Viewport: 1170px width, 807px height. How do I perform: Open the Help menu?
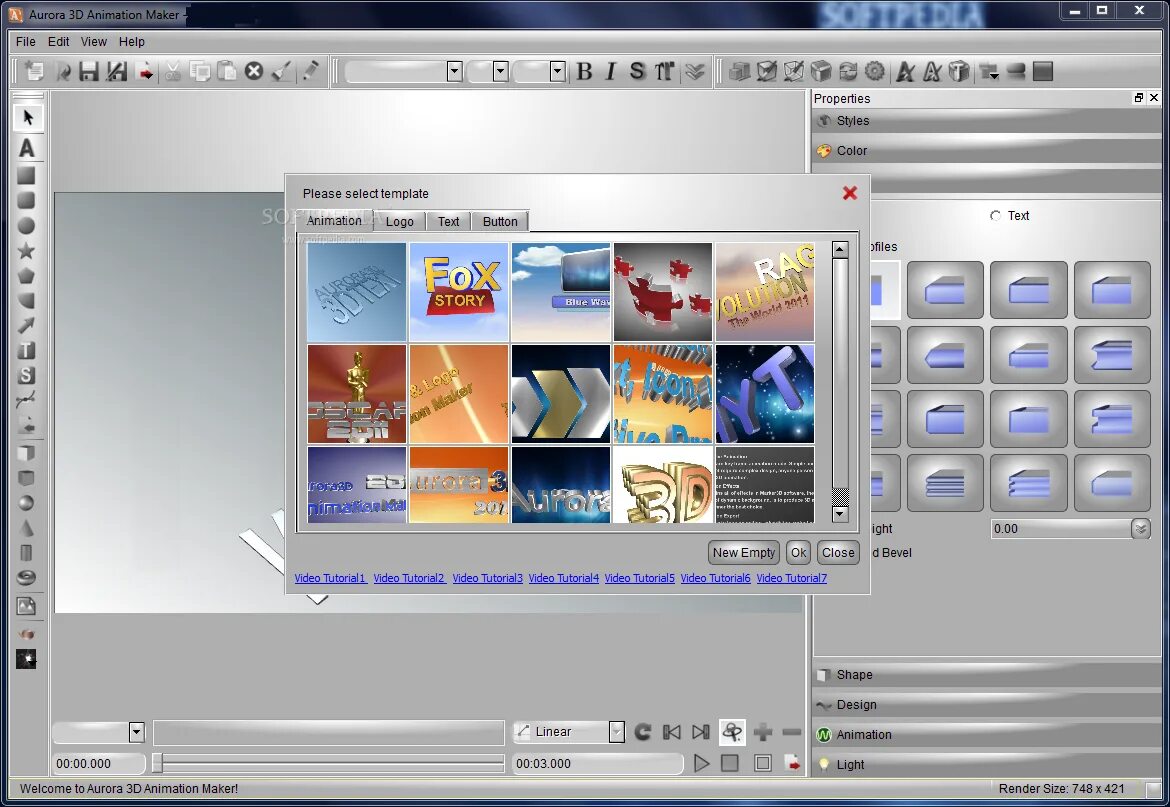(131, 42)
